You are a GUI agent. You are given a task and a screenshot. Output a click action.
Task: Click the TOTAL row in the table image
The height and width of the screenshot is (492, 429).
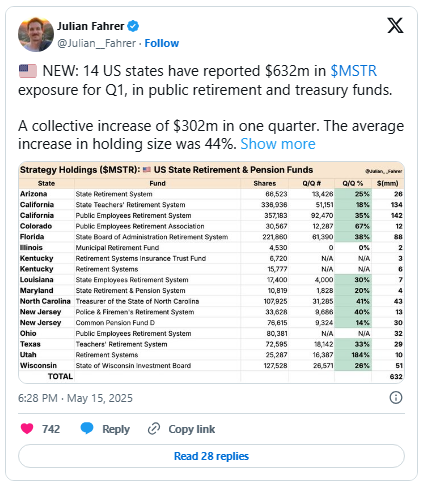211,376
